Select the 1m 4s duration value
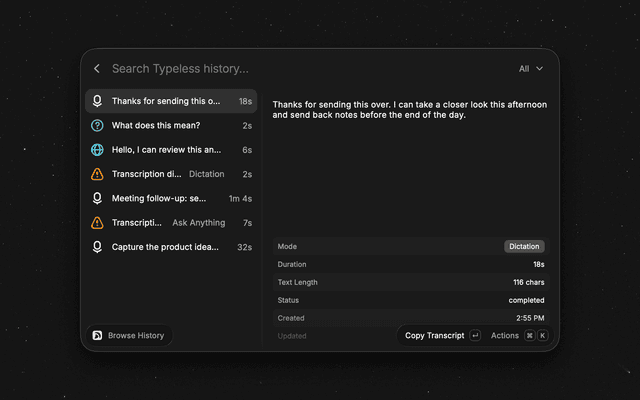The image size is (640, 400). [240, 199]
